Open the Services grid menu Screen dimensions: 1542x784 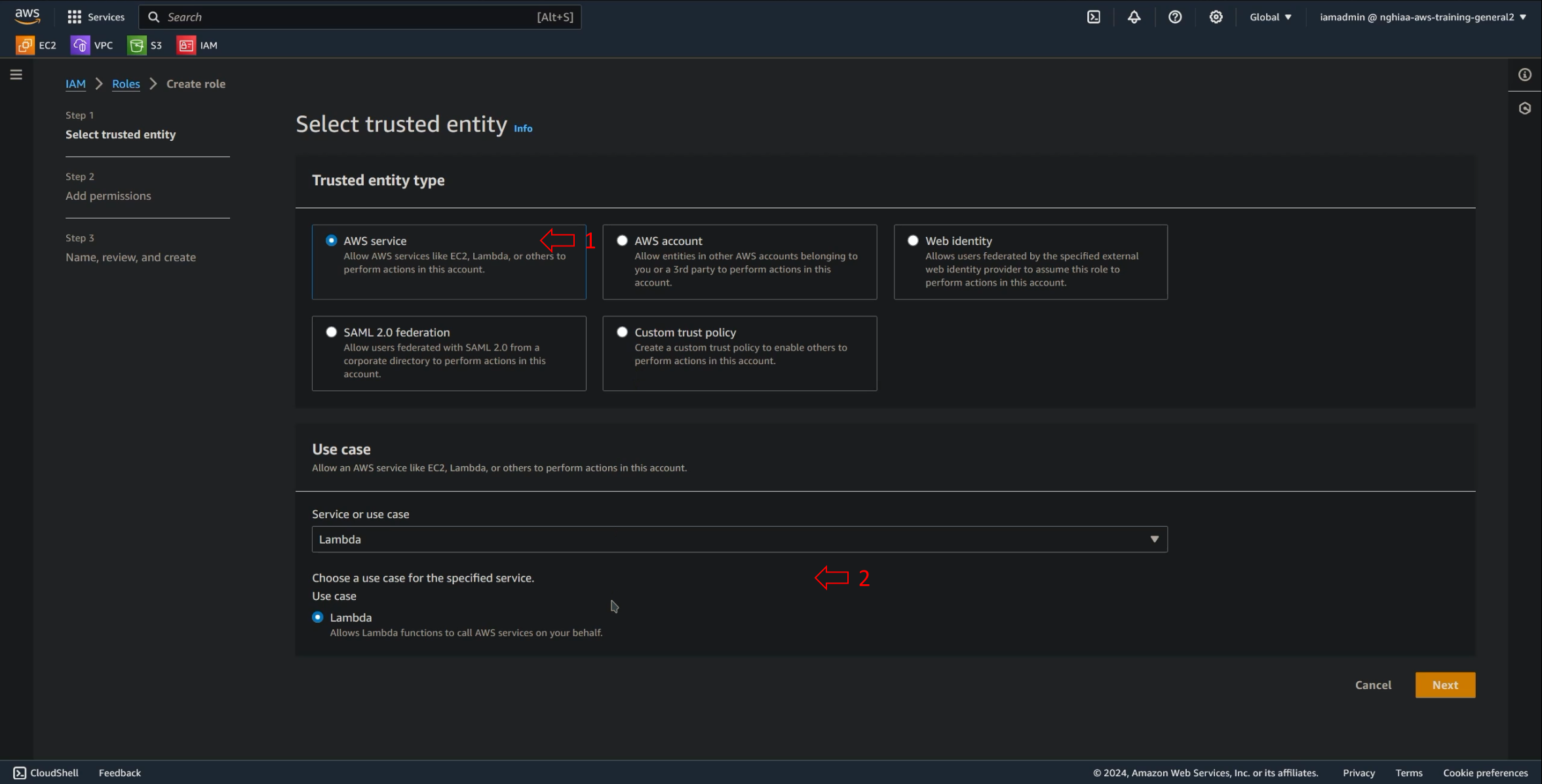pos(96,17)
